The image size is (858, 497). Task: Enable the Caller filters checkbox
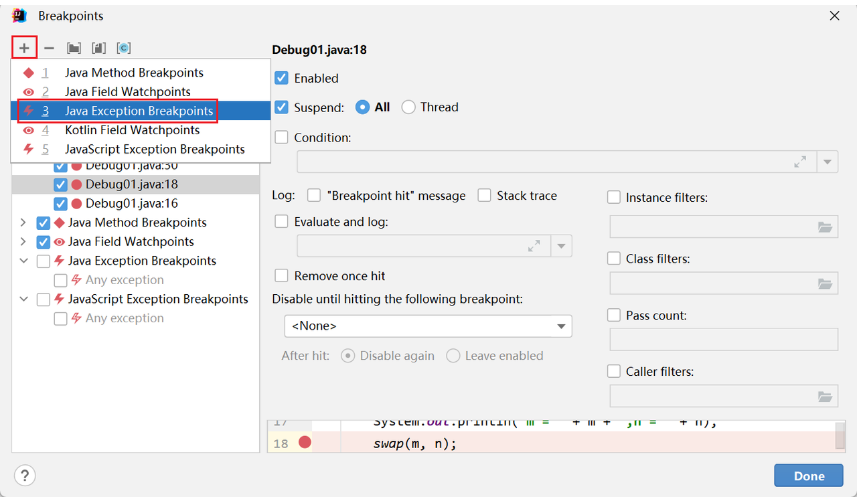point(614,372)
